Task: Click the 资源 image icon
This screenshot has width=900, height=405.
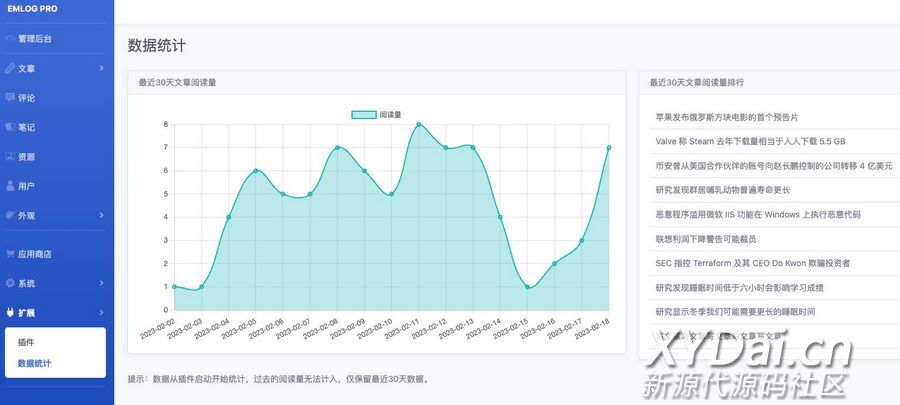Action: [10, 157]
